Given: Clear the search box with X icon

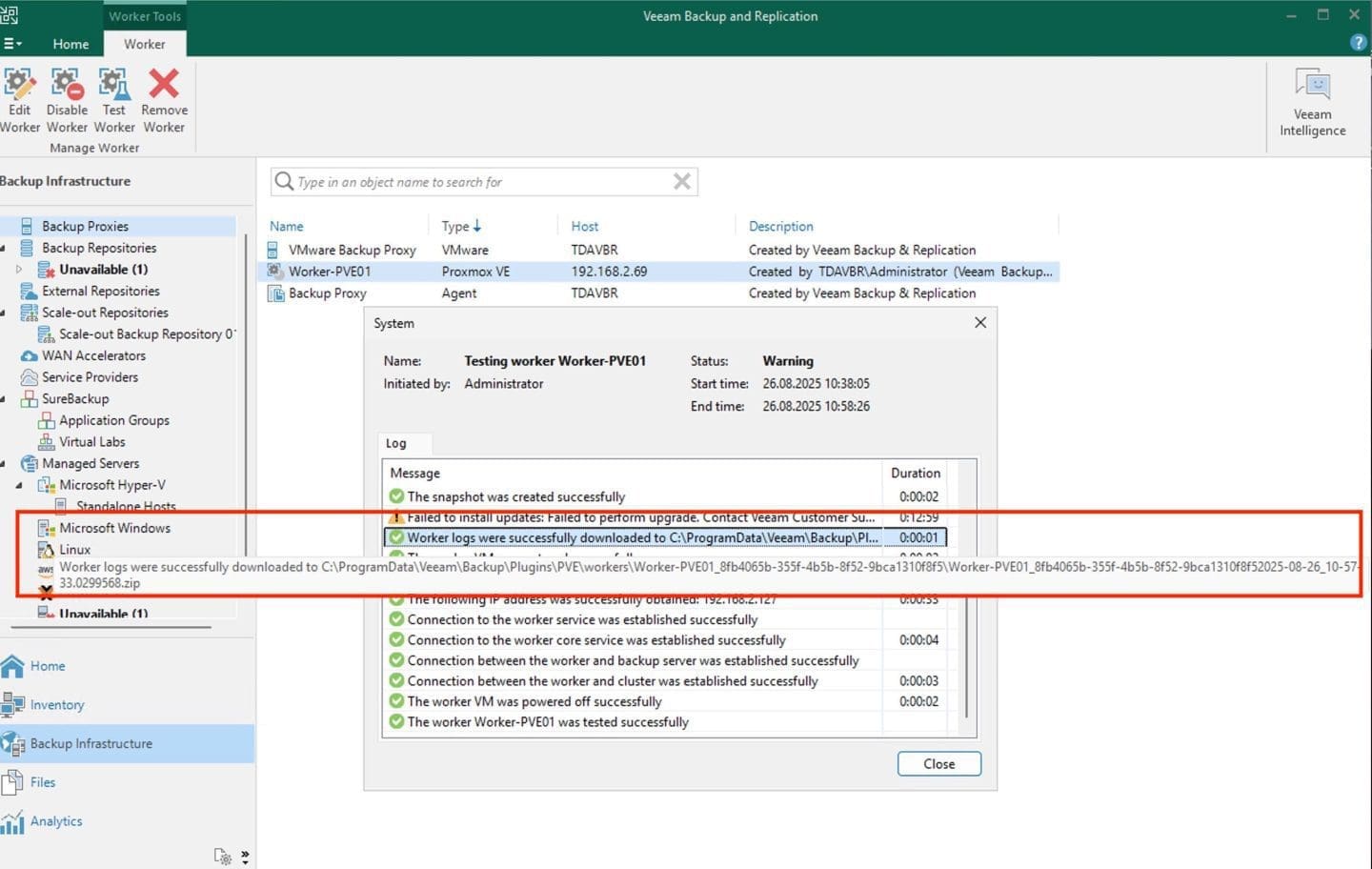Looking at the screenshot, I should click(x=682, y=182).
